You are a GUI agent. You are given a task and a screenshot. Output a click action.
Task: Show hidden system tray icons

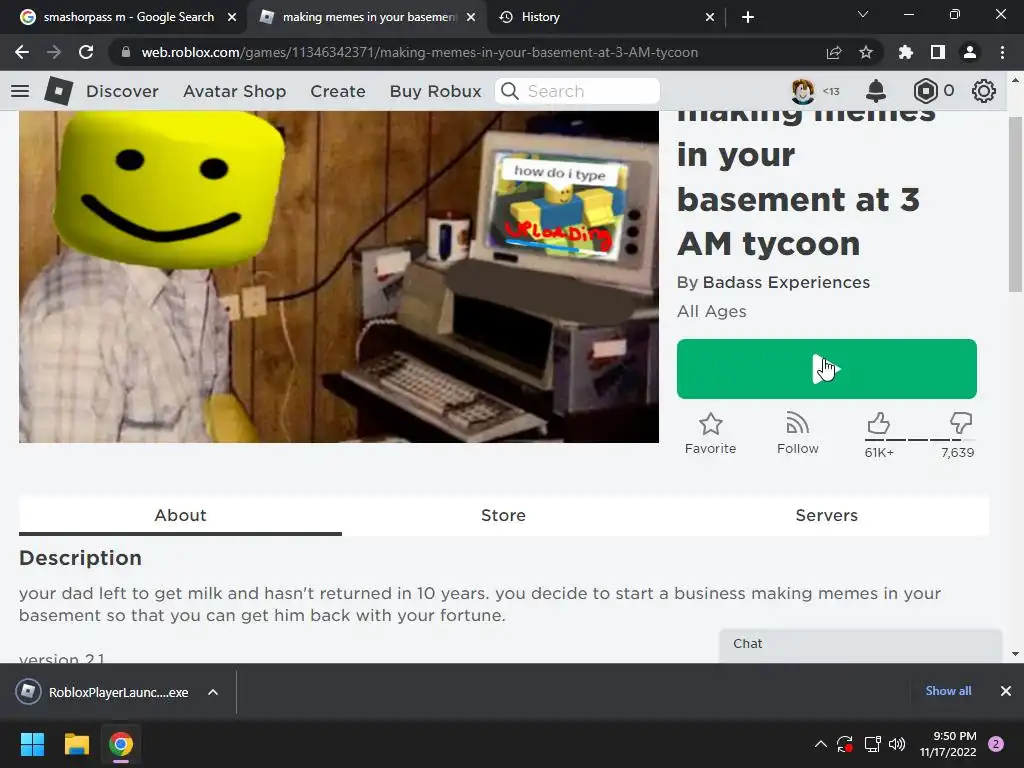click(821, 744)
